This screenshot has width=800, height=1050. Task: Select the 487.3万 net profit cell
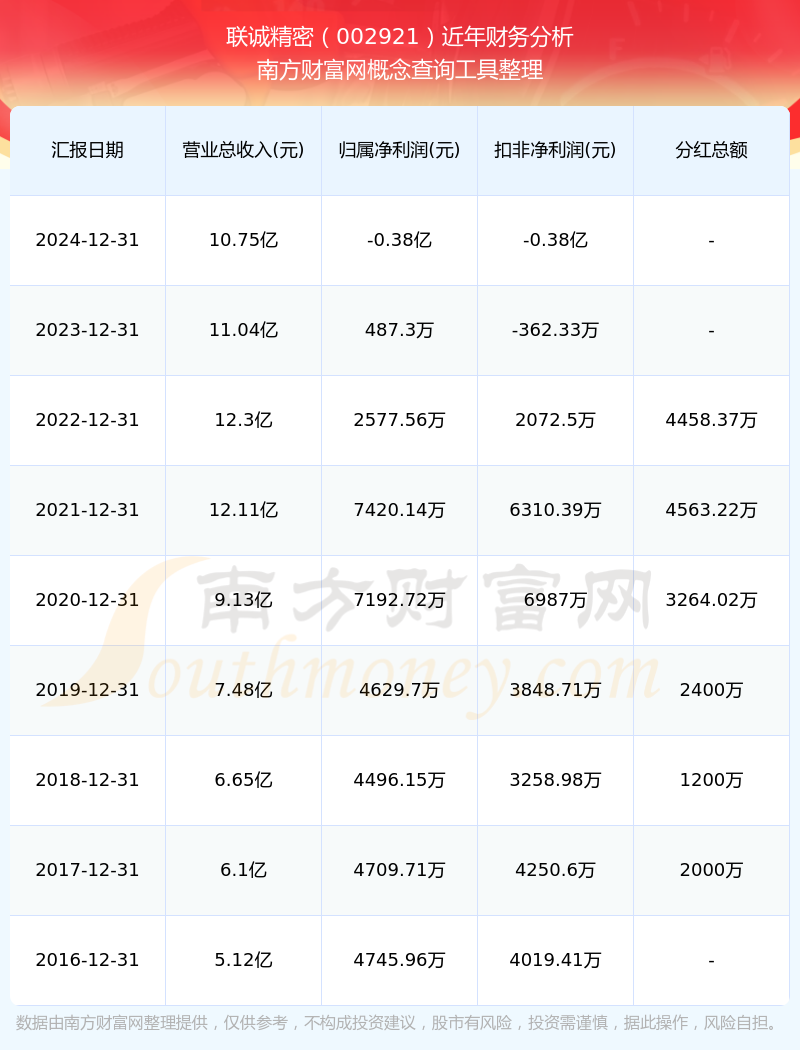coord(399,330)
